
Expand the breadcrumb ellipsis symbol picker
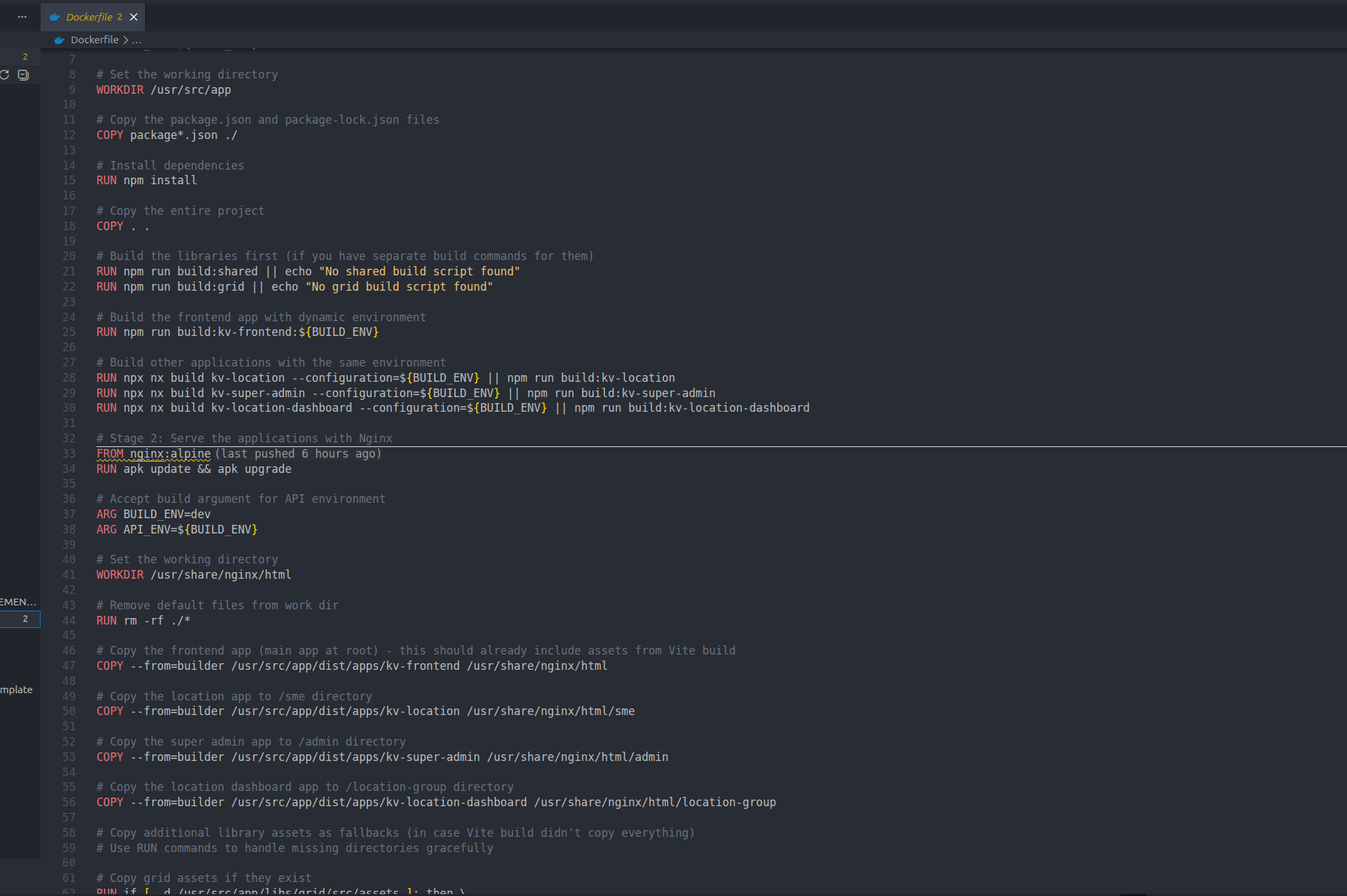click(136, 40)
